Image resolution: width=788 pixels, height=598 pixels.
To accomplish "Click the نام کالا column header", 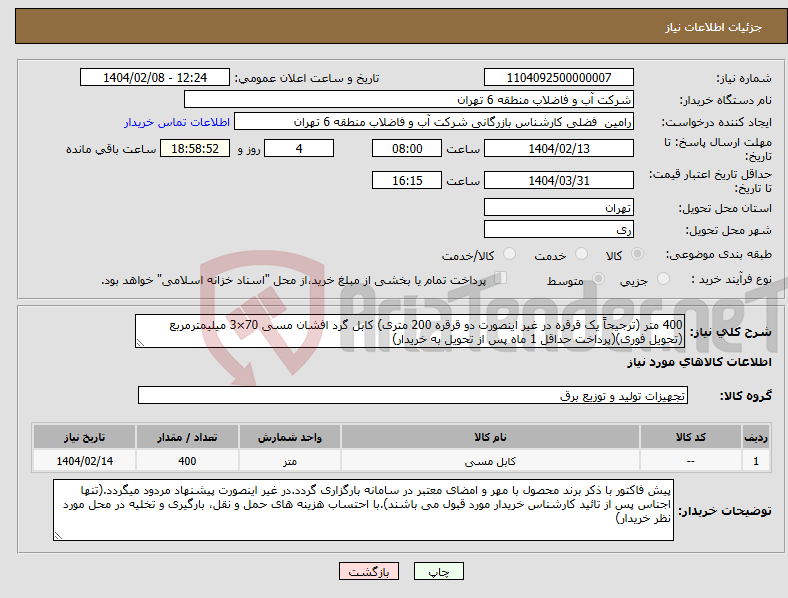I will 490,437.
